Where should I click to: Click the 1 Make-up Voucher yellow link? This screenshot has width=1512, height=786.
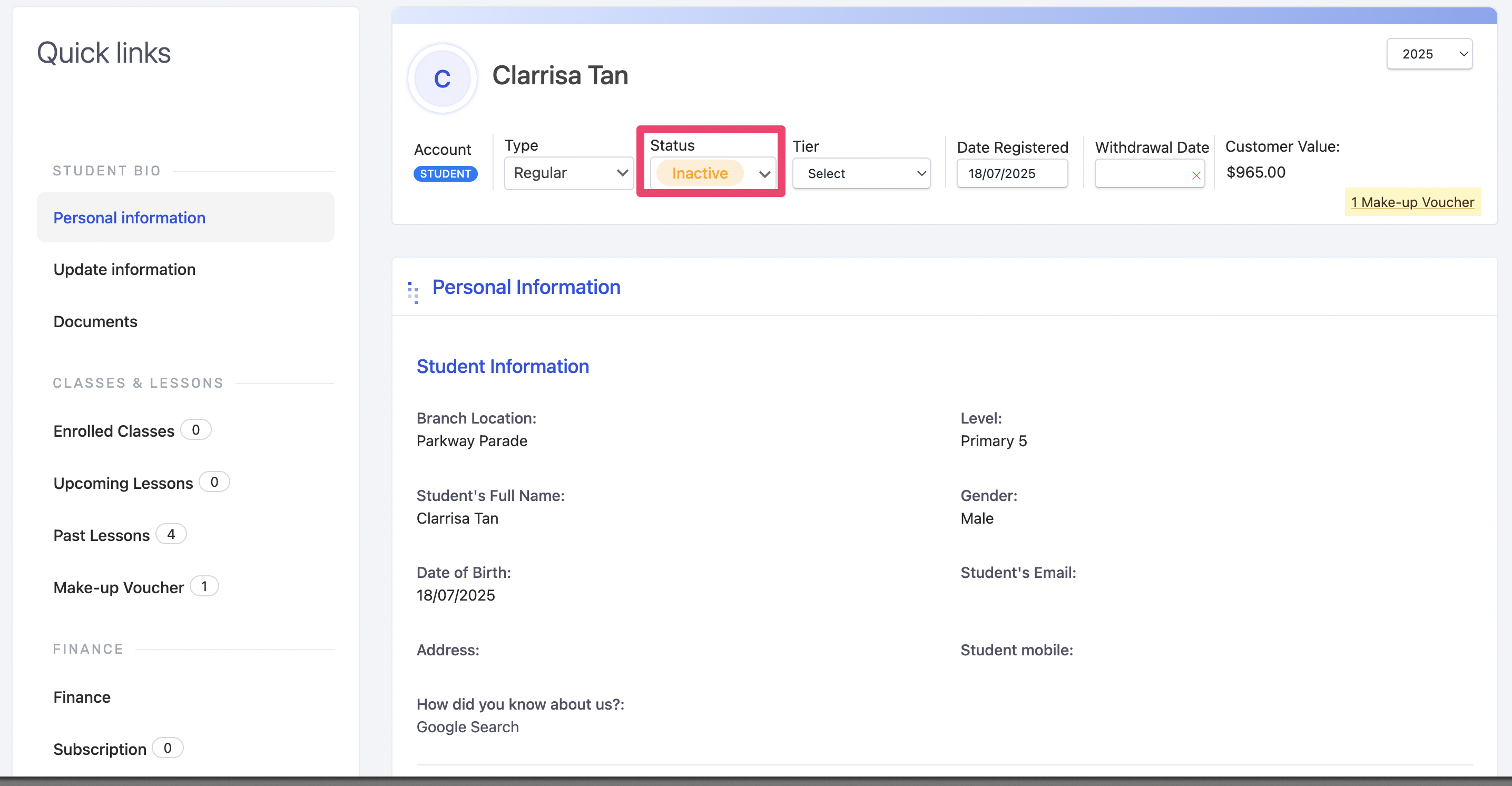(1411, 202)
